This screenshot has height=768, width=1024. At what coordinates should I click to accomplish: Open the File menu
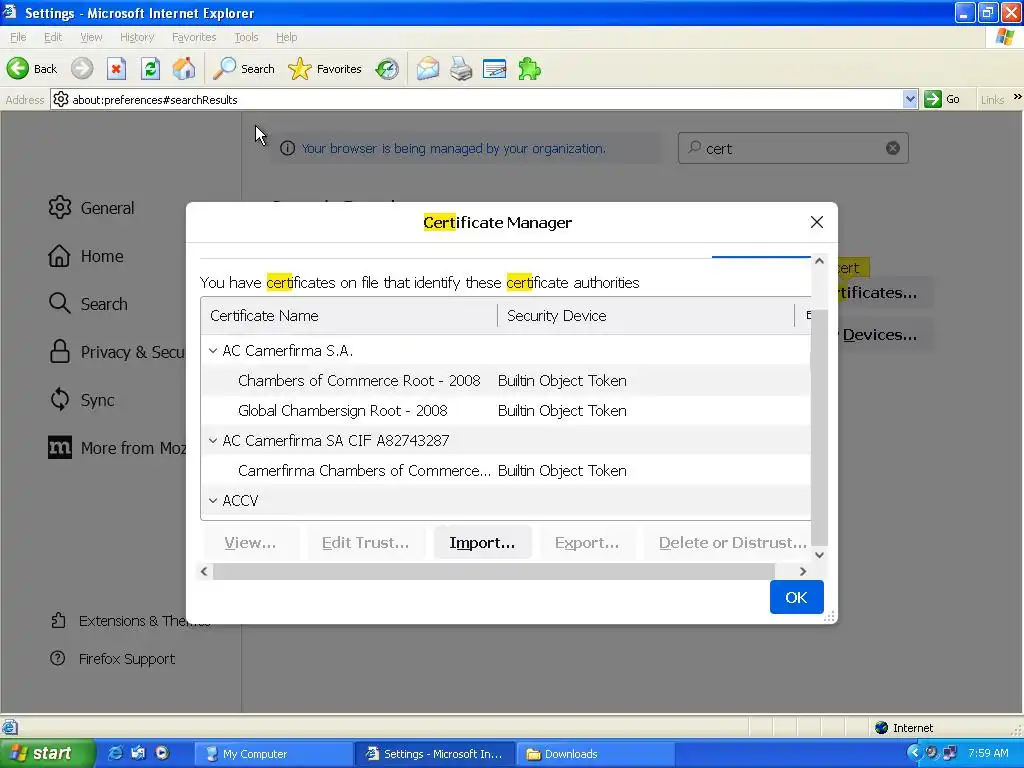pyautogui.click(x=18, y=37)
